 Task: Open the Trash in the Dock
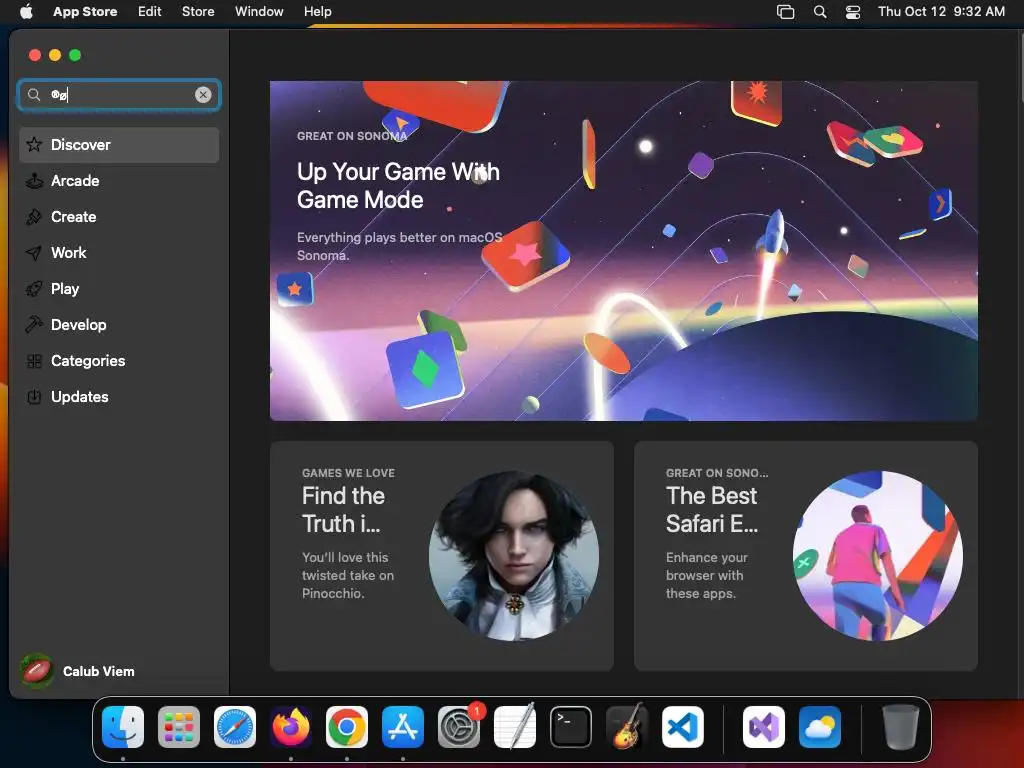pos(901,727)
